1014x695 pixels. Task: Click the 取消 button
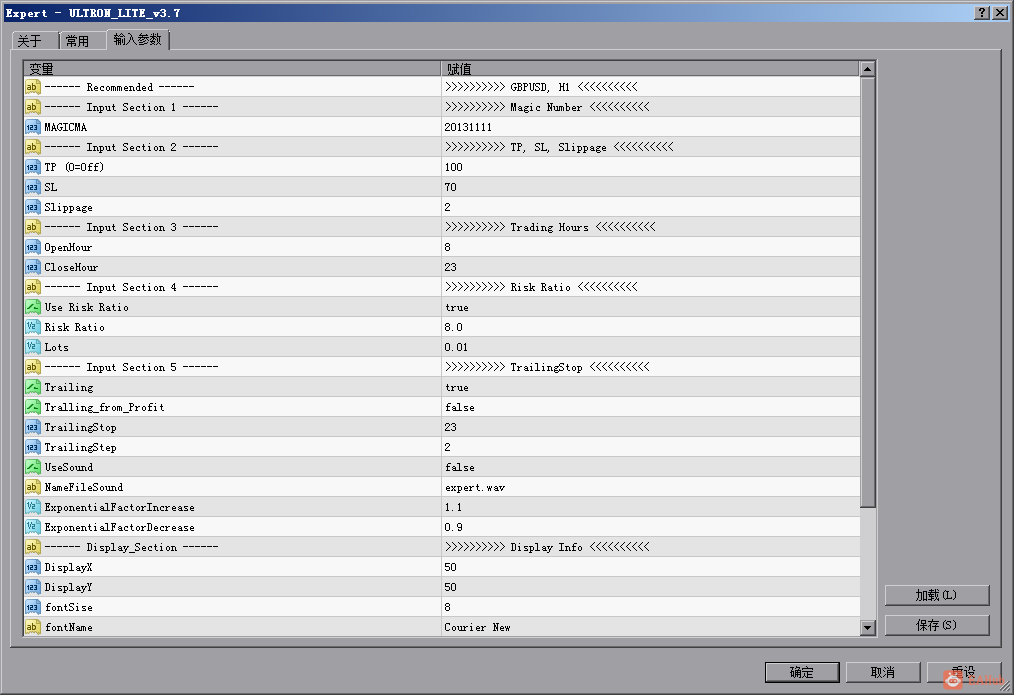(883, 672)
